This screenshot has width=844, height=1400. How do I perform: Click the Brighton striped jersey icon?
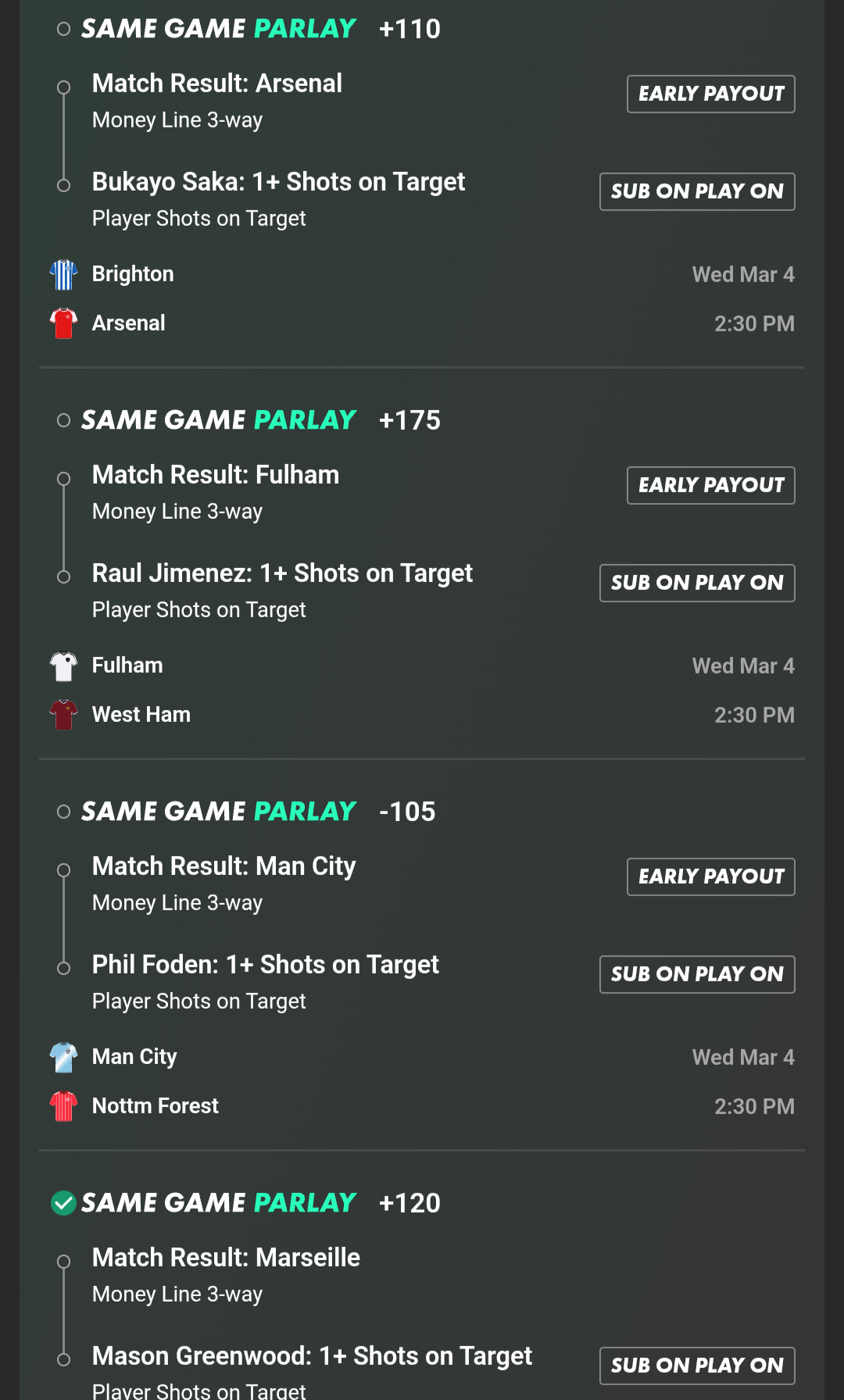63,274
